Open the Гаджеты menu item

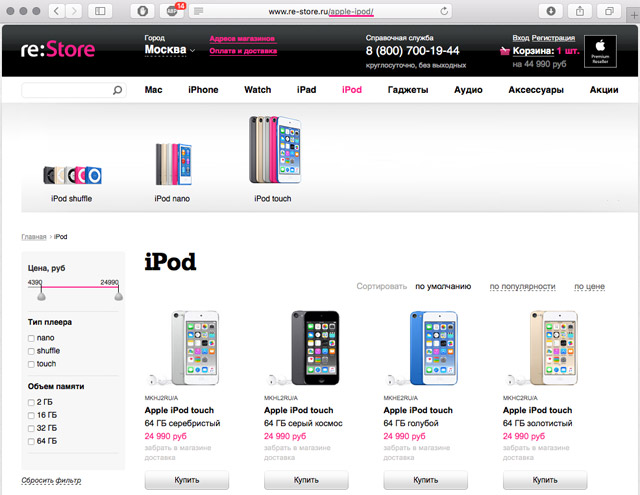(408, 90)
